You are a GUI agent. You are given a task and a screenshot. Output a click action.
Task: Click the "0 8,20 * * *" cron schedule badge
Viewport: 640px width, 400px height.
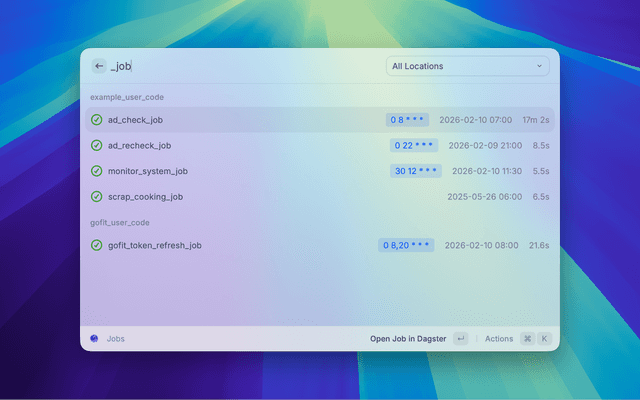[x=406, y=245]
